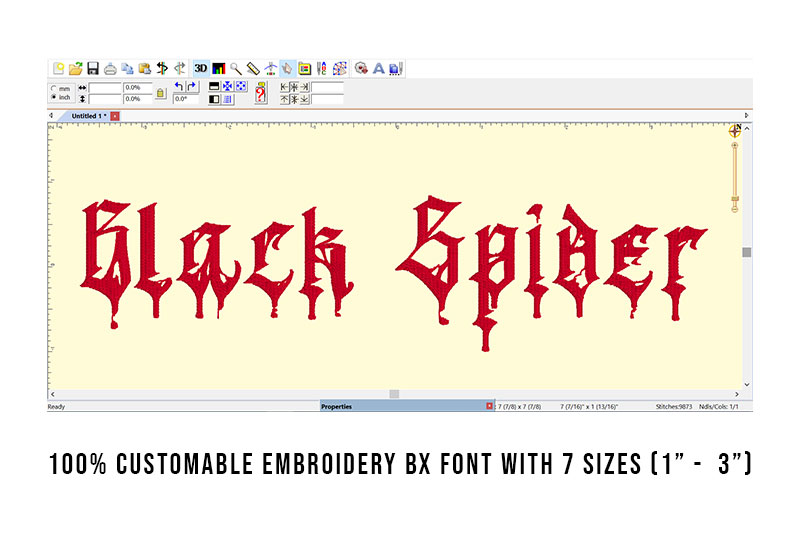Click the horizontal scrollbar right arrow

pyautogui.click(x=736, y=394)
